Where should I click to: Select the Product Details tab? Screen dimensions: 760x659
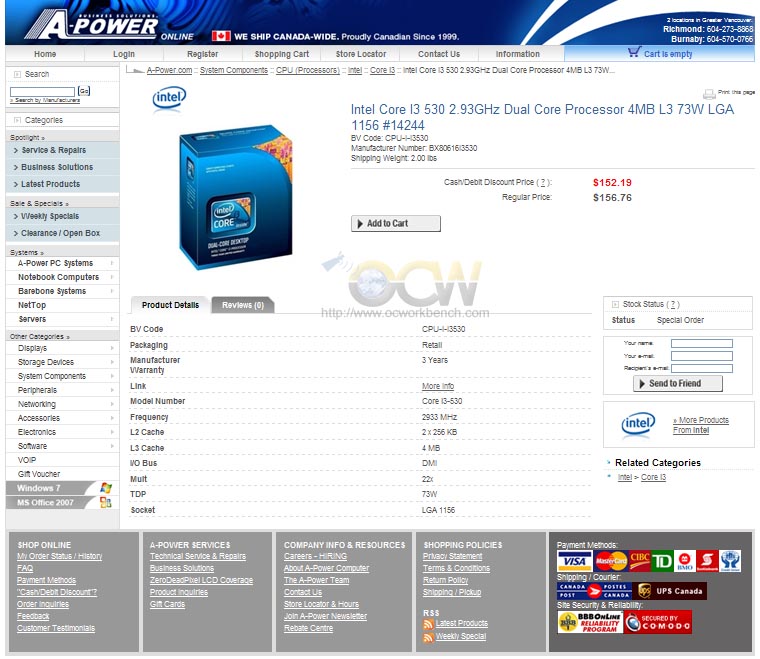tap(170, 305)
